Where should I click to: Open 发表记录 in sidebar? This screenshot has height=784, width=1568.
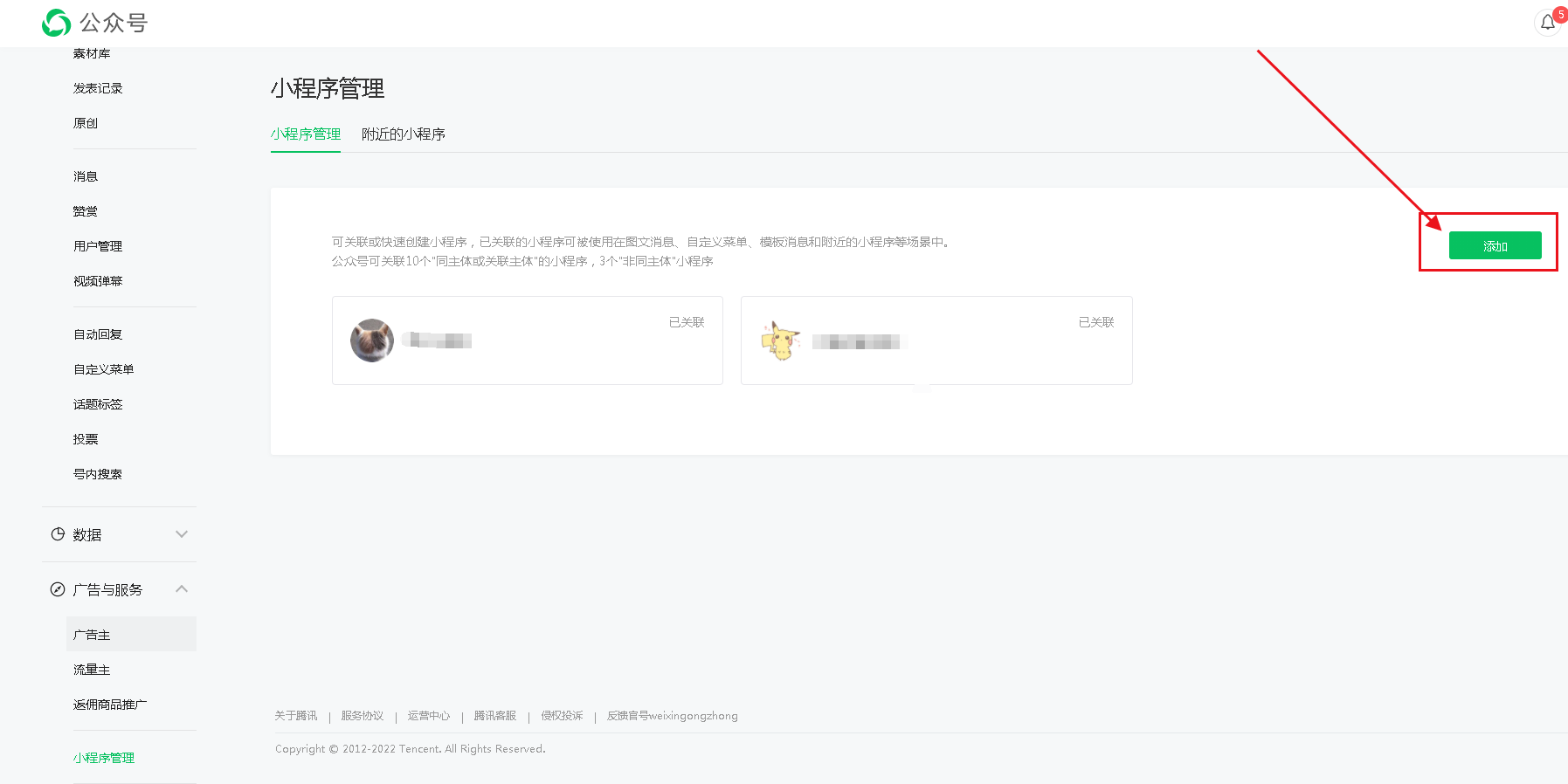(x=98, y=88)
